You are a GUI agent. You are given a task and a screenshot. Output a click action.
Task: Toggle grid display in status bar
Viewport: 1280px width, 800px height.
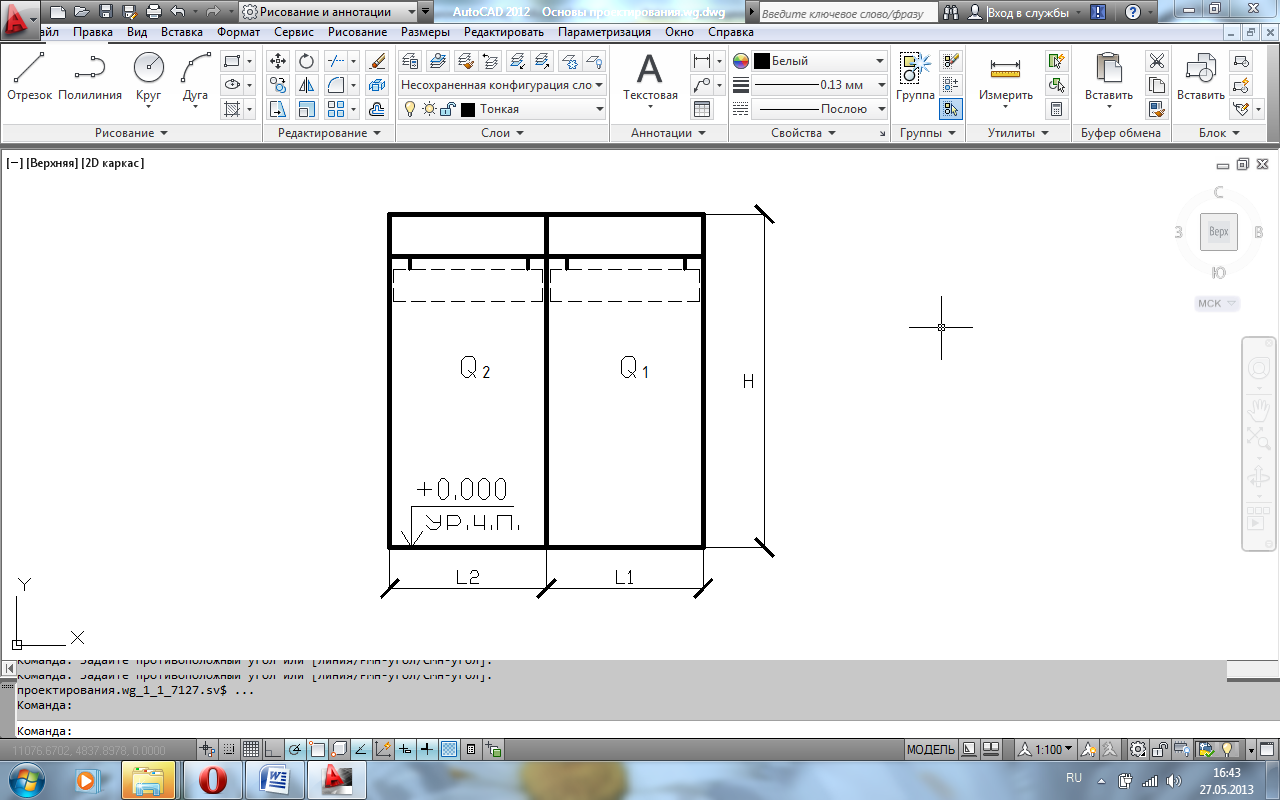coord(251,749)
